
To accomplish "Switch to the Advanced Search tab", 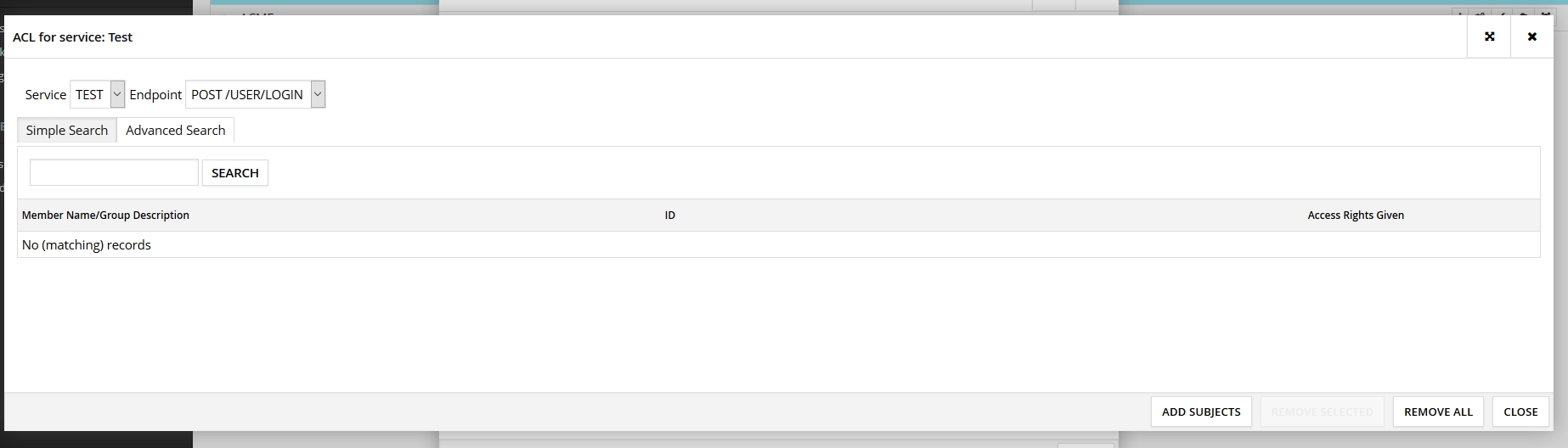I will [x=176, y=130].
